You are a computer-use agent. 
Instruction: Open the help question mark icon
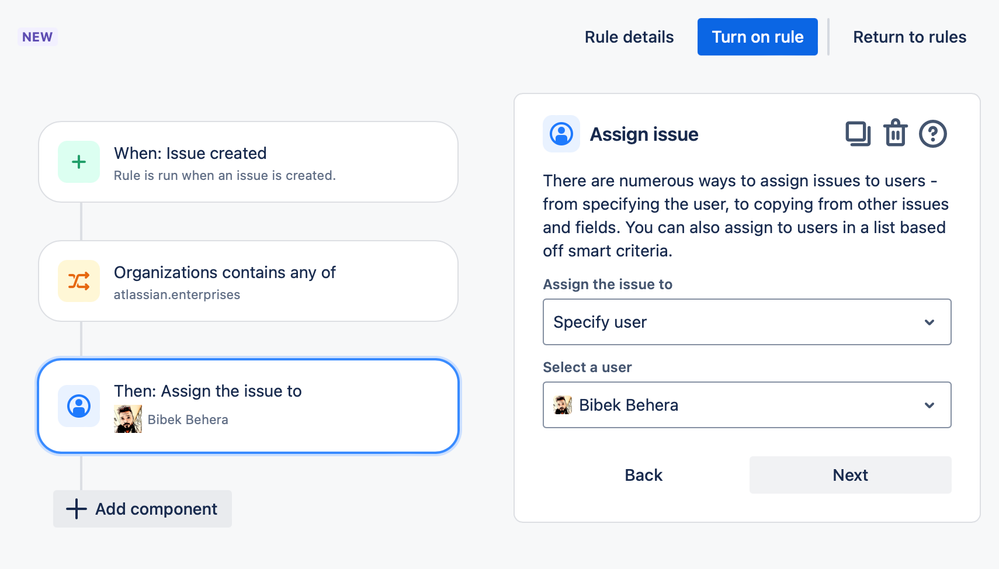tap(932, 134)
